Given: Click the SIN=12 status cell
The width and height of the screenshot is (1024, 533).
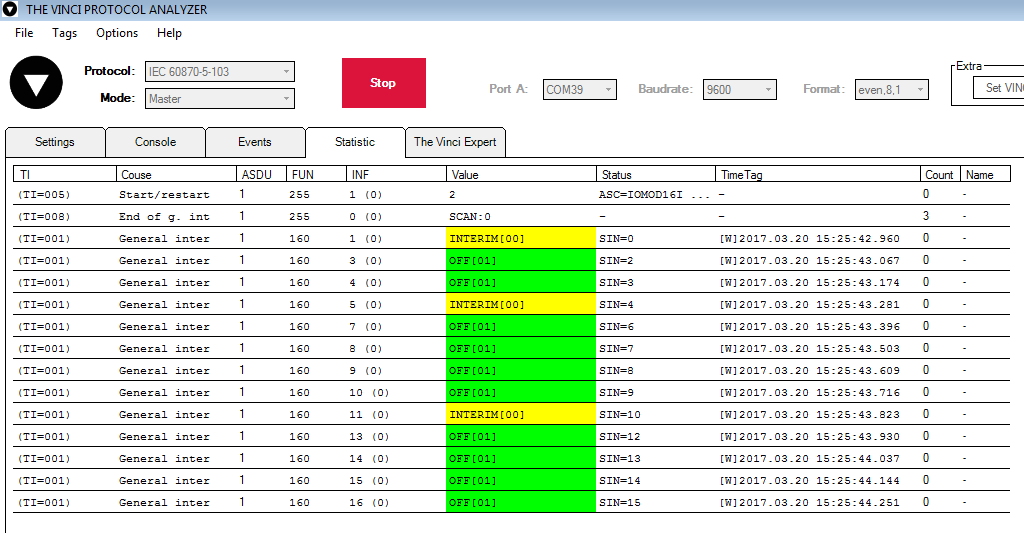Looking at the screenshot, I should point(620,436).
